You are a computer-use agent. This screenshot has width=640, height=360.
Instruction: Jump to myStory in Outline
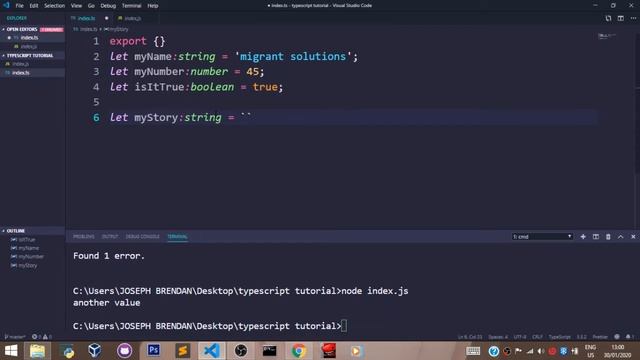pyautogui.click(x=27, y=265)
